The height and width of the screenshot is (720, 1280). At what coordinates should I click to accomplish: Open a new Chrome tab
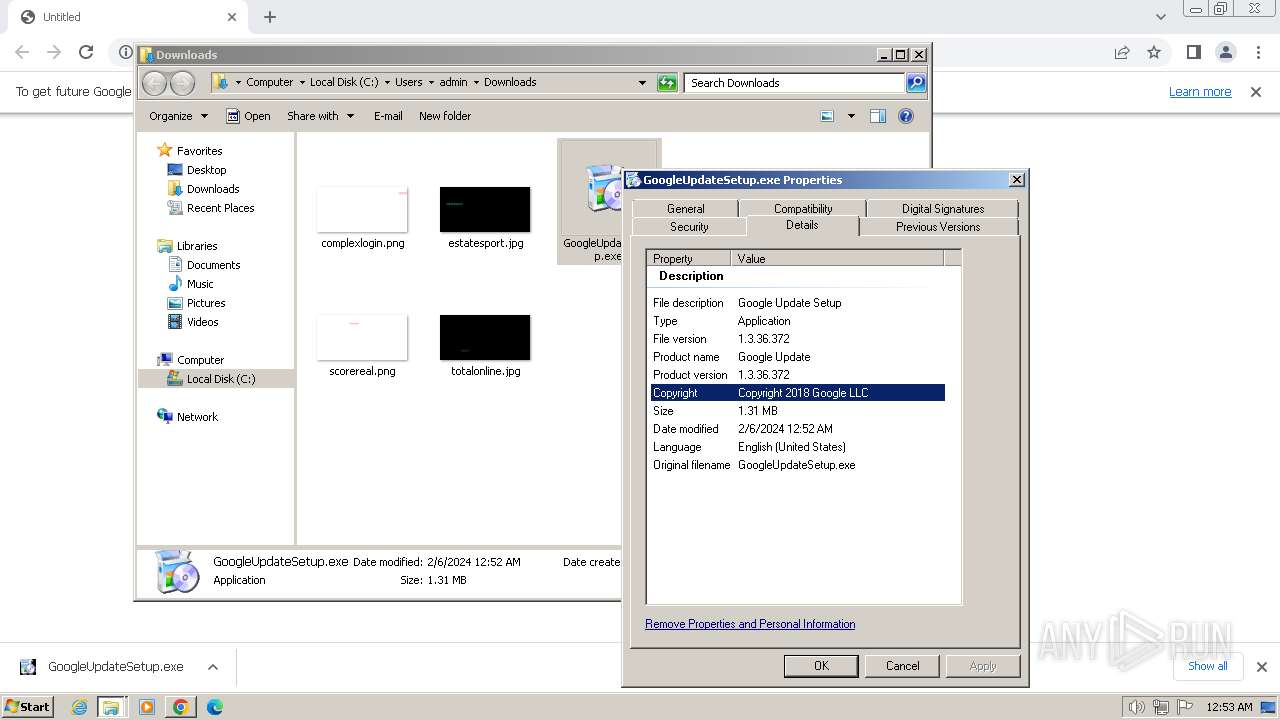tap(270, 17)
